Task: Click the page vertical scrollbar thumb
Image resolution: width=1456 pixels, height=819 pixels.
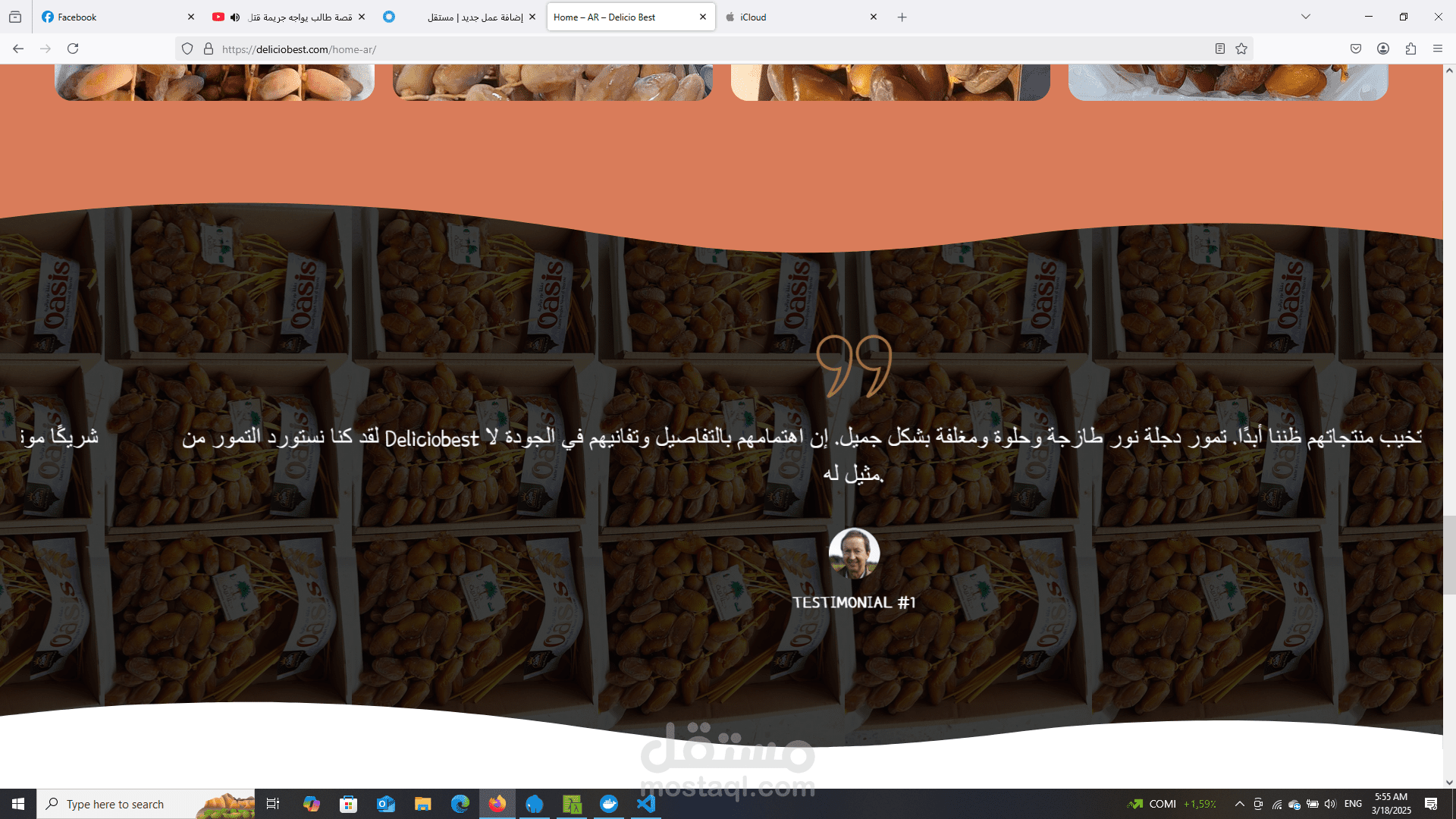Action: pyautogui.click(x=1449, y=555)
